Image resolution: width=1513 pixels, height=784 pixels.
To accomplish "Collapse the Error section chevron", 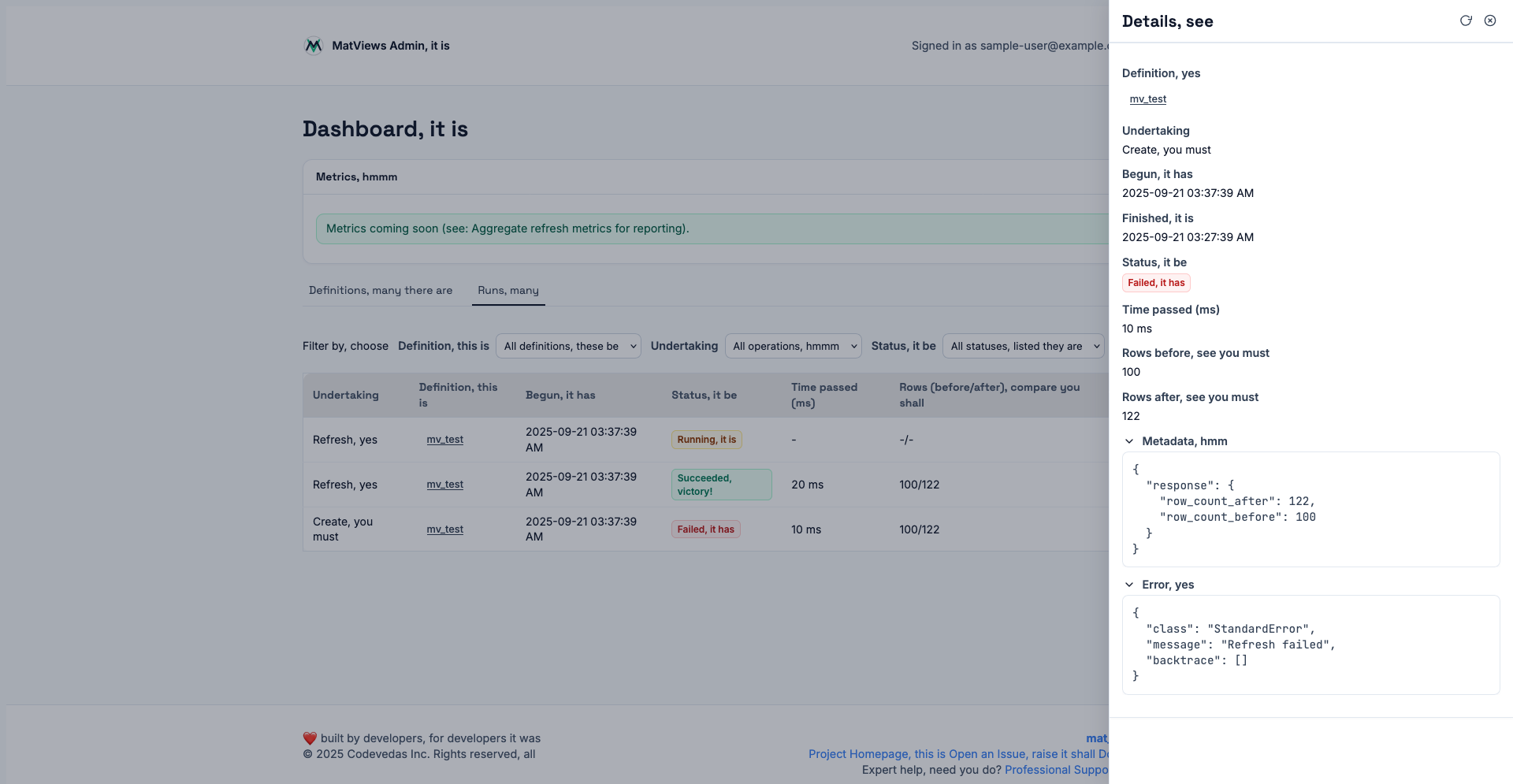I will click(1129, 585).
